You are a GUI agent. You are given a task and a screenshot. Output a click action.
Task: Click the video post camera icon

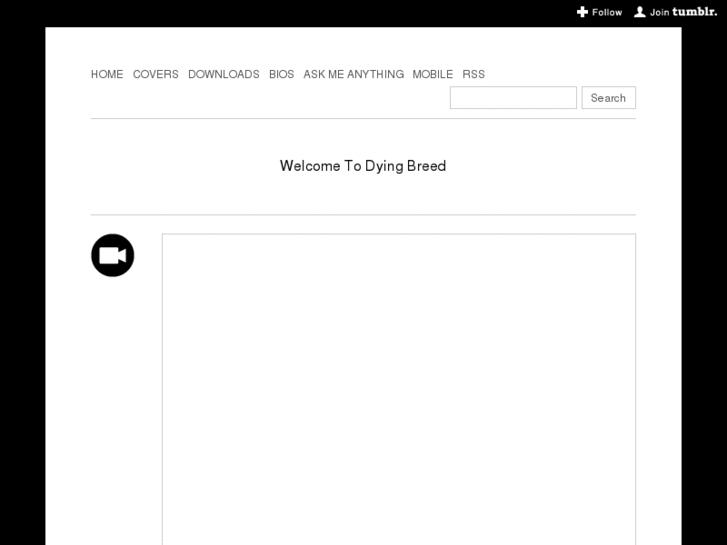coord(113,255)
